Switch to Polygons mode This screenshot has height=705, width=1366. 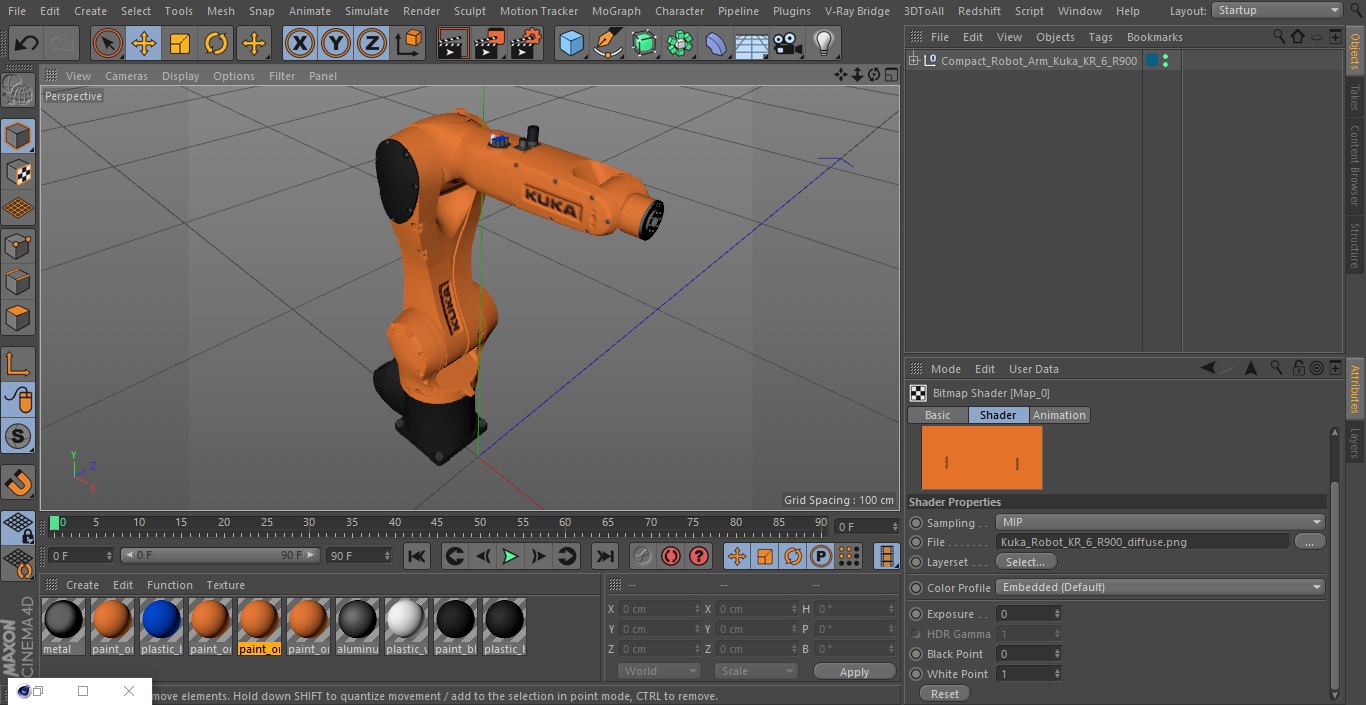coord(18,318)
